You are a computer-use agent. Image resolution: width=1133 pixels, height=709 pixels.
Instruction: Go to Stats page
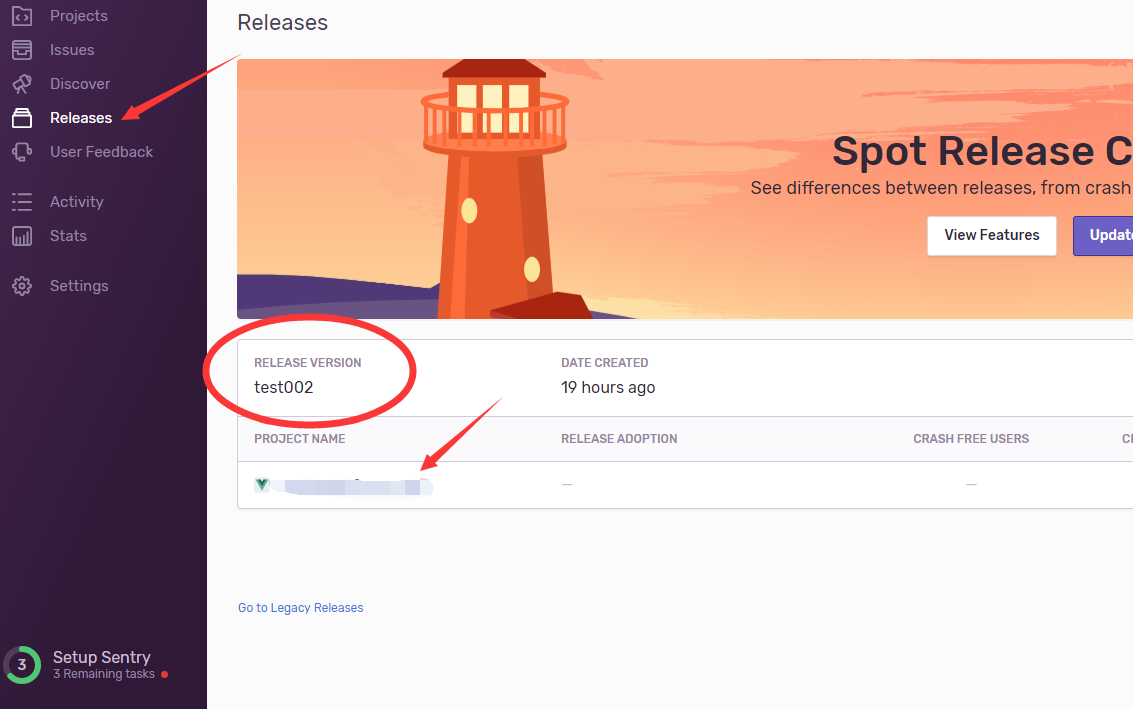point(68,236)
